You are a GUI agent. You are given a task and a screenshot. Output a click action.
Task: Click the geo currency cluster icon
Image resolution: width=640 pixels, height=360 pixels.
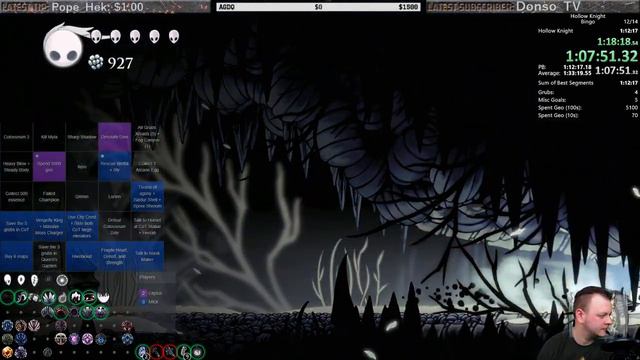(x=96, y=62)
